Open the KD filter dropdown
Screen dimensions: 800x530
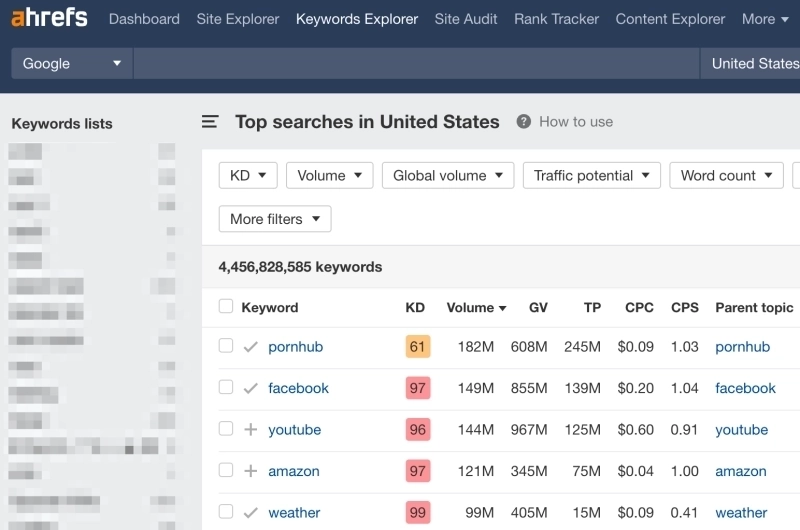(248, 175)
